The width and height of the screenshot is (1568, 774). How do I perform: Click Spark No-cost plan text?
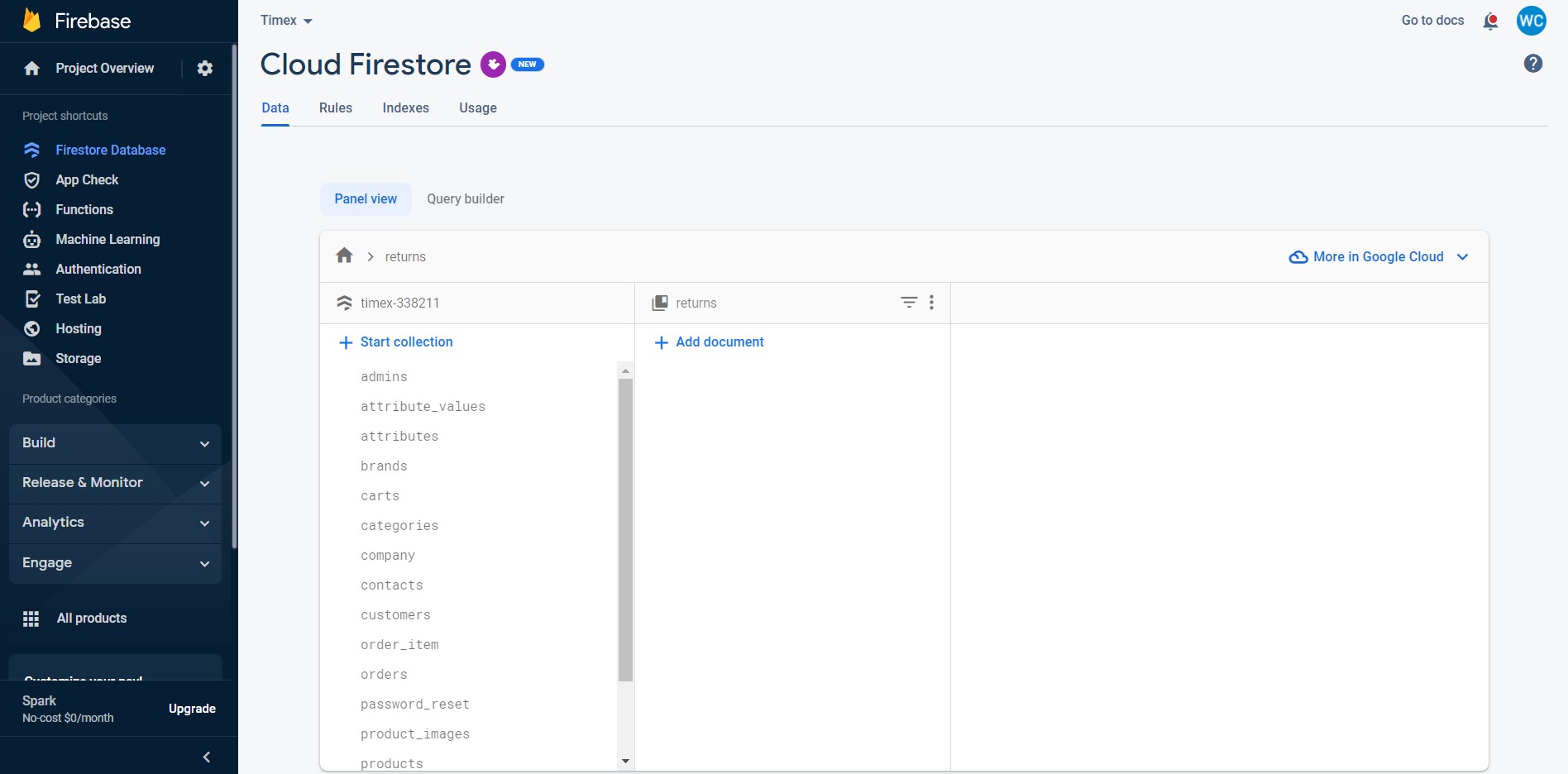pos(68,709)
